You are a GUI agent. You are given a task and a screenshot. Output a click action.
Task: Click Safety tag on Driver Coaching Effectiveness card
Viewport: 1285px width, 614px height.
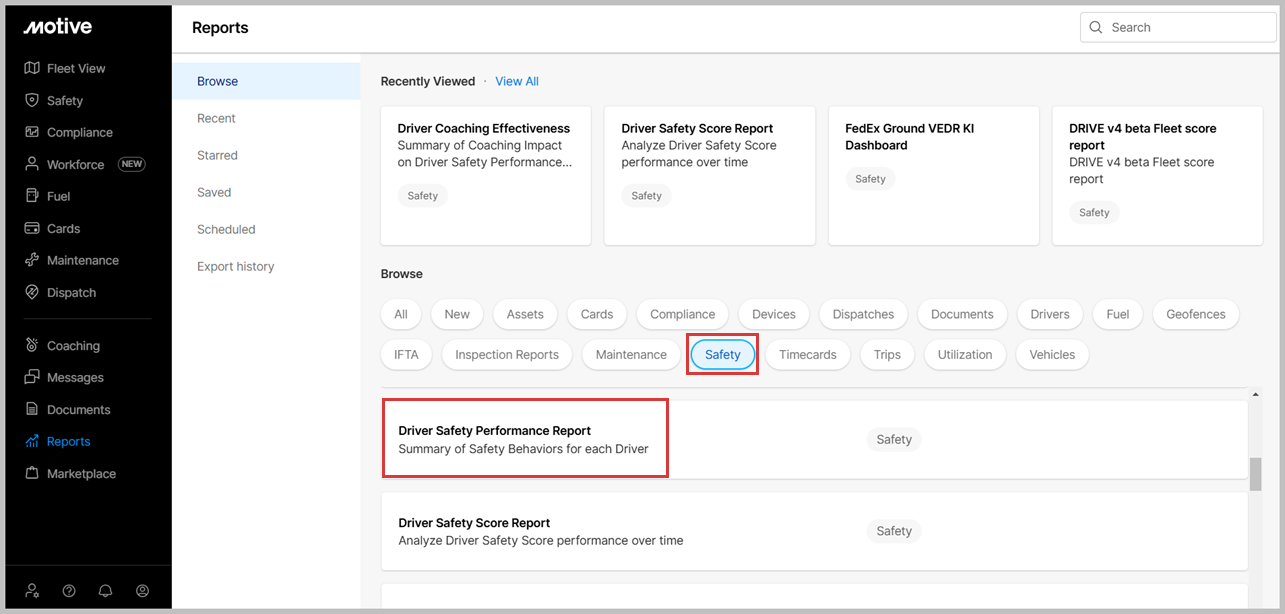(x=423, y=196)
